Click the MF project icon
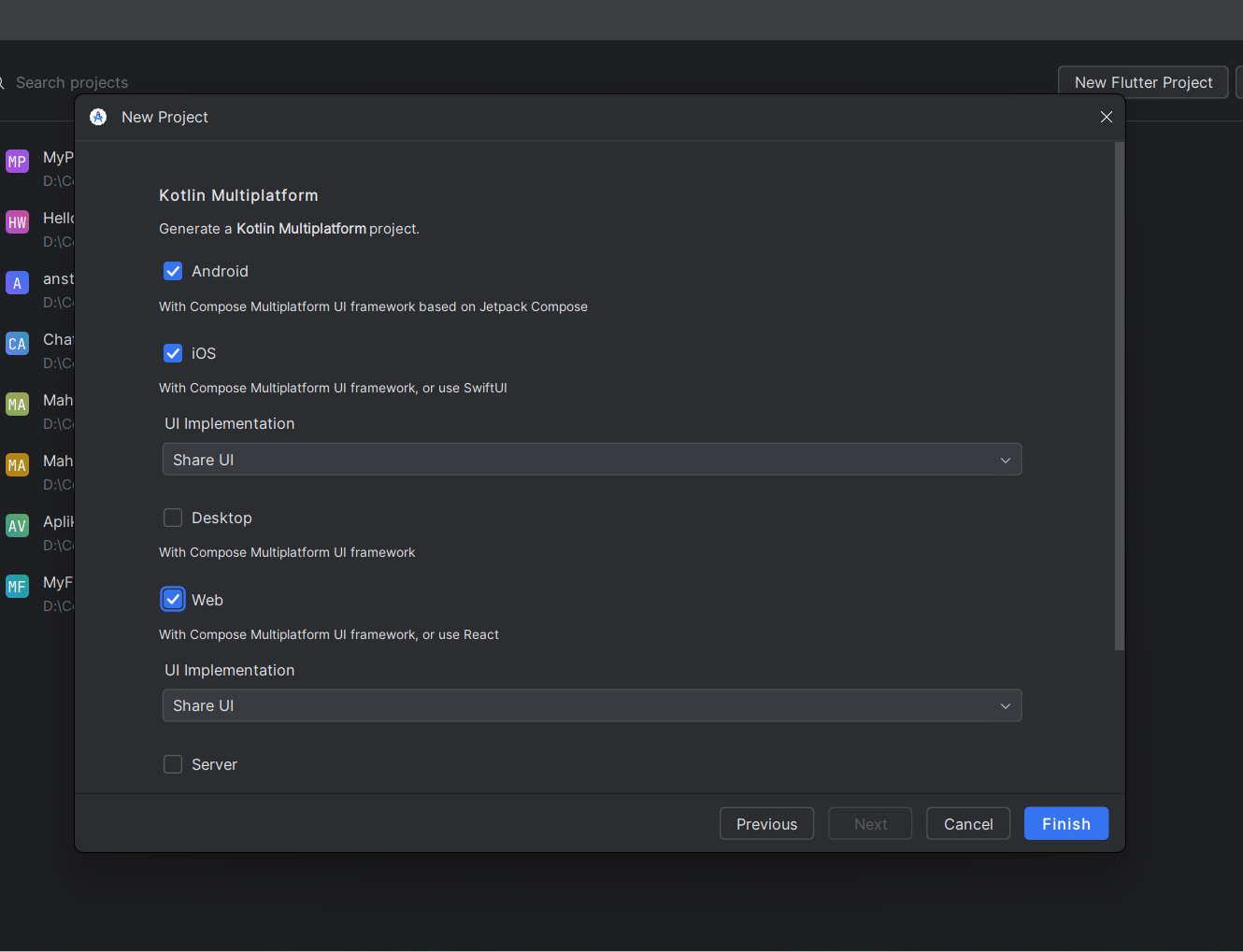This screenshot has width=1243, height=952. 17,587
